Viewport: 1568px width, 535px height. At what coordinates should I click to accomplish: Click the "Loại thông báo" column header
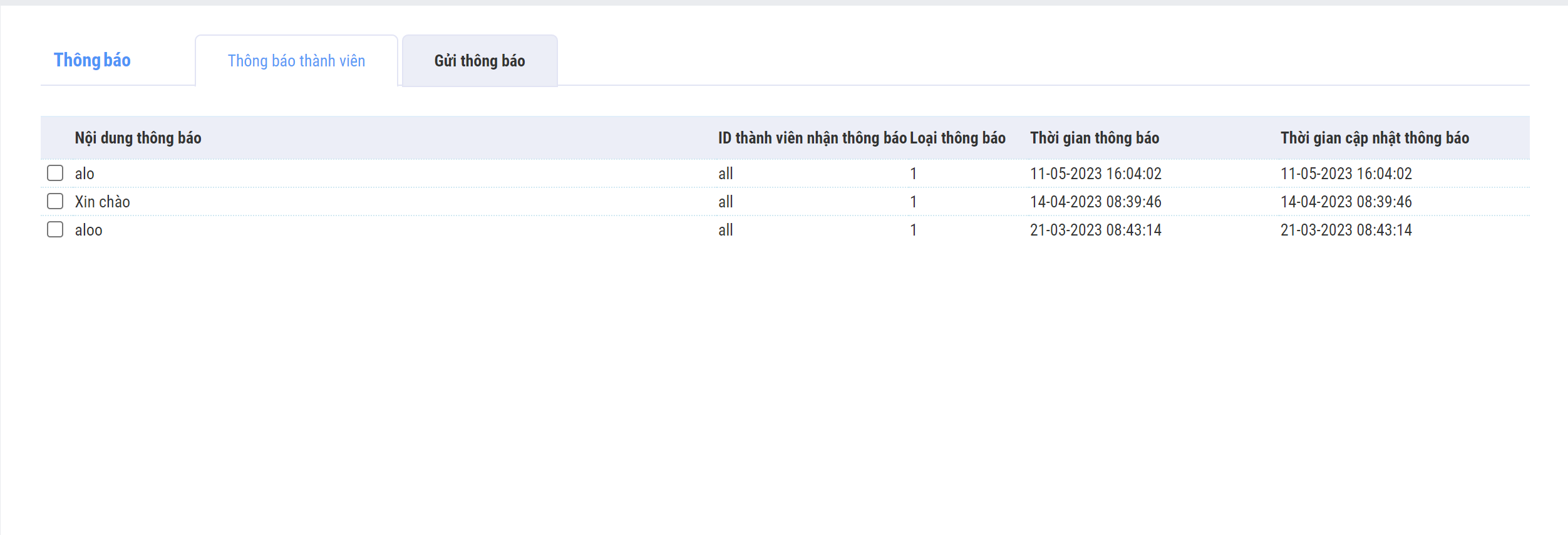957,138
